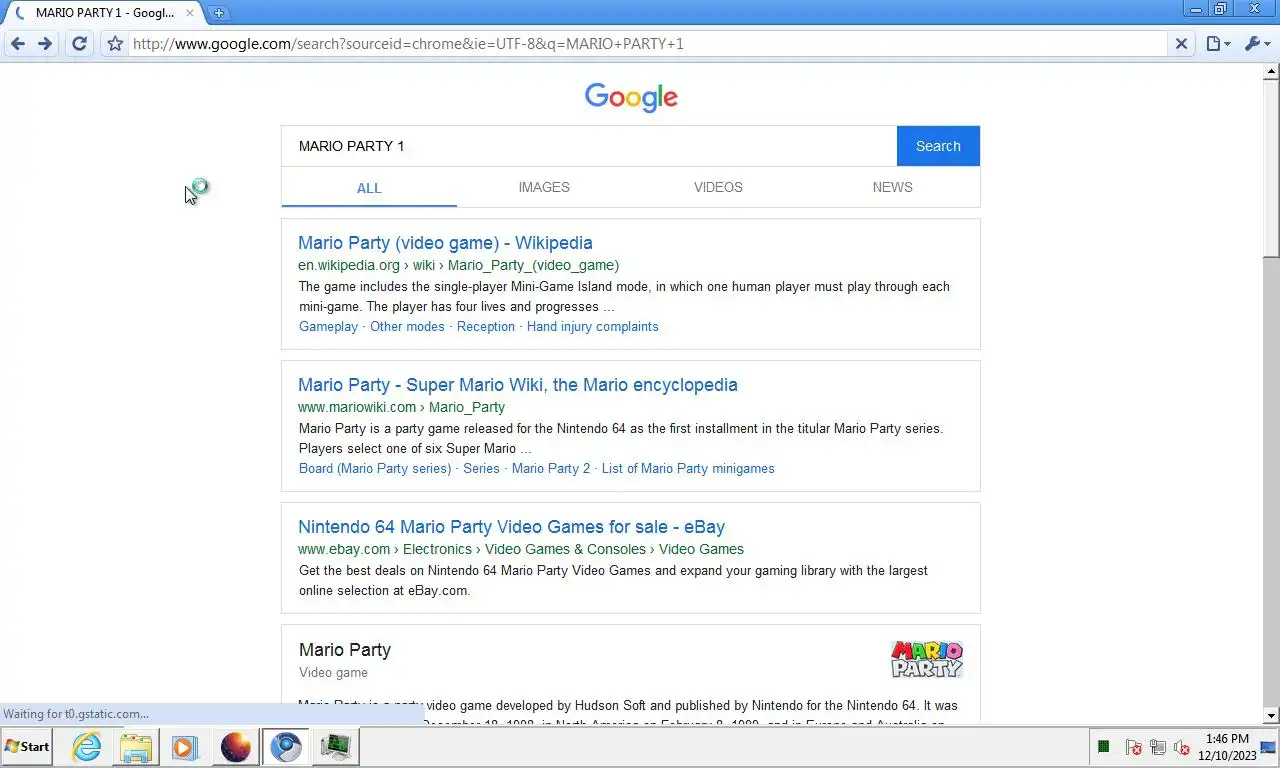Open Nintendo 64 Mario Party eBay result
The image size is (1280, 768).
[512, 527]
